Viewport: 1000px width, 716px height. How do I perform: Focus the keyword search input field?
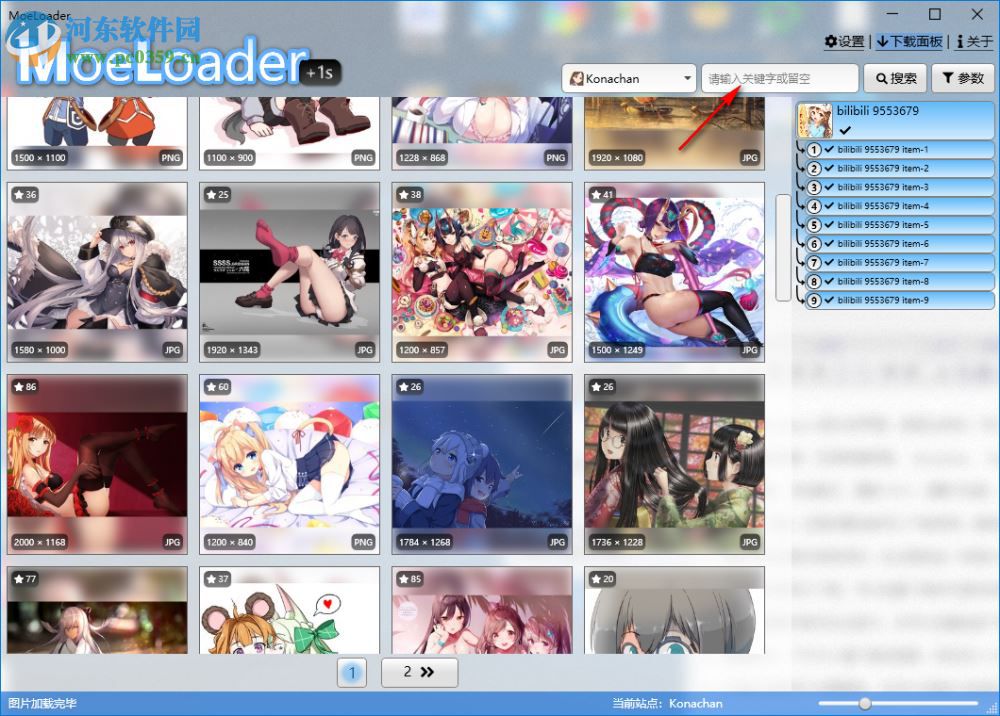779,78
